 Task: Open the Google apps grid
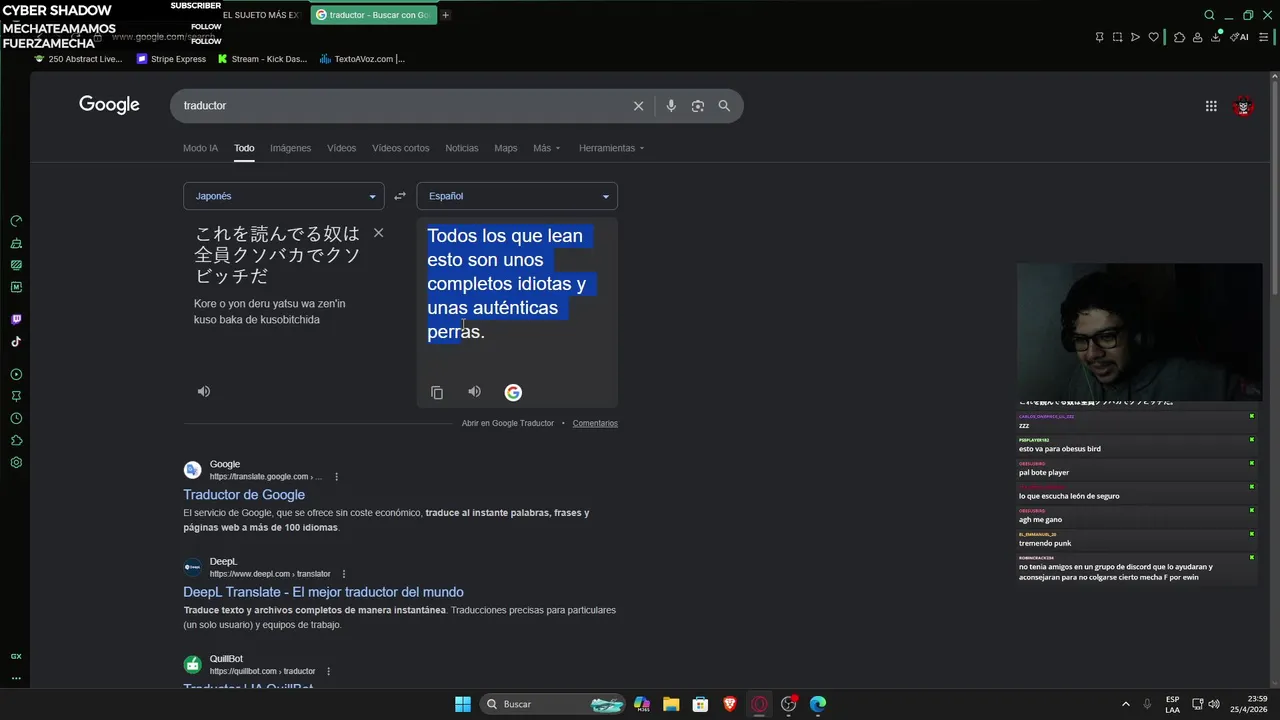click(1211, 106)
